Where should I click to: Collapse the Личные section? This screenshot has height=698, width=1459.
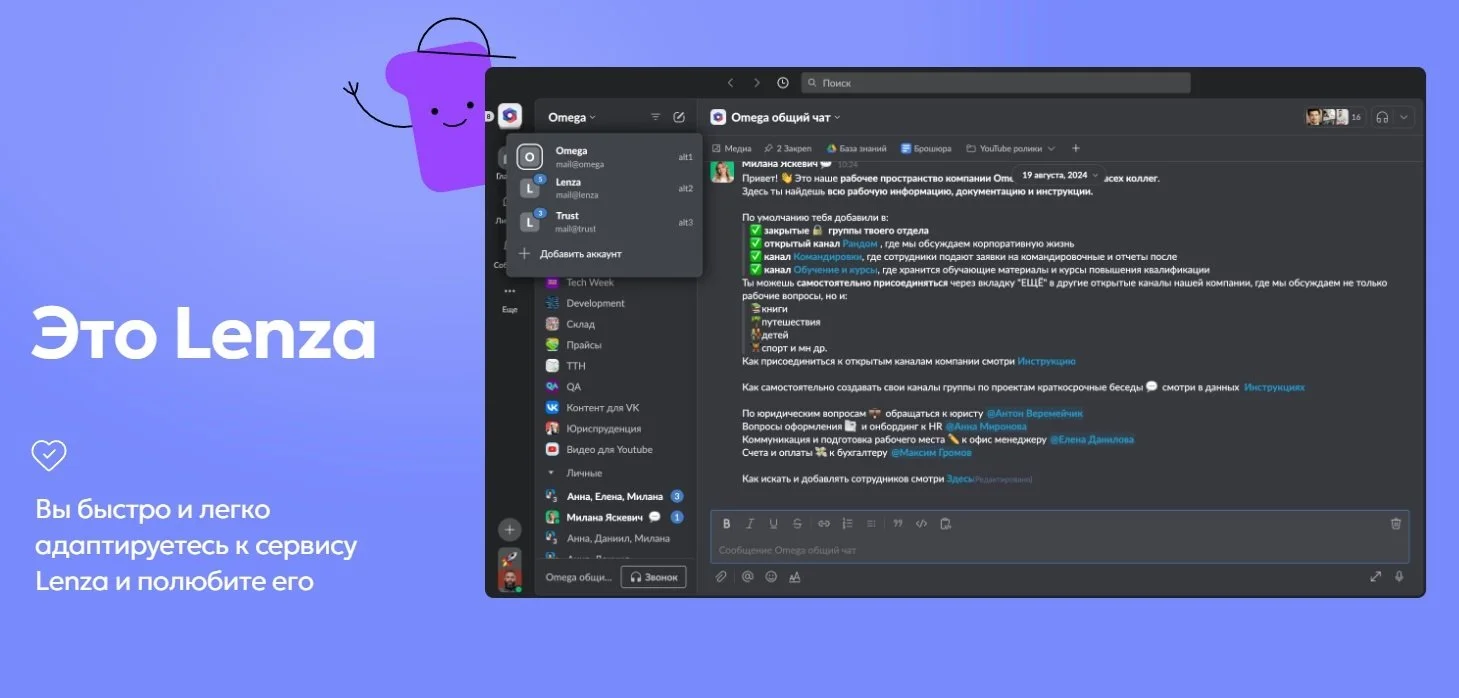click(551, 473)
